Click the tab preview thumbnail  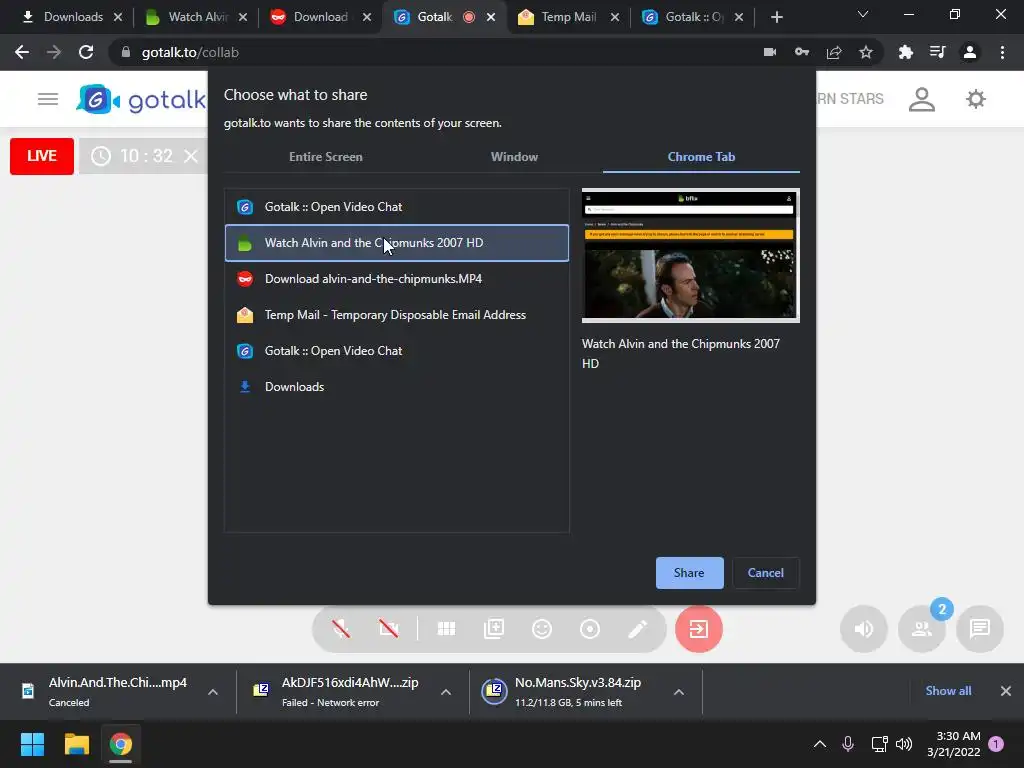[690, 255]
